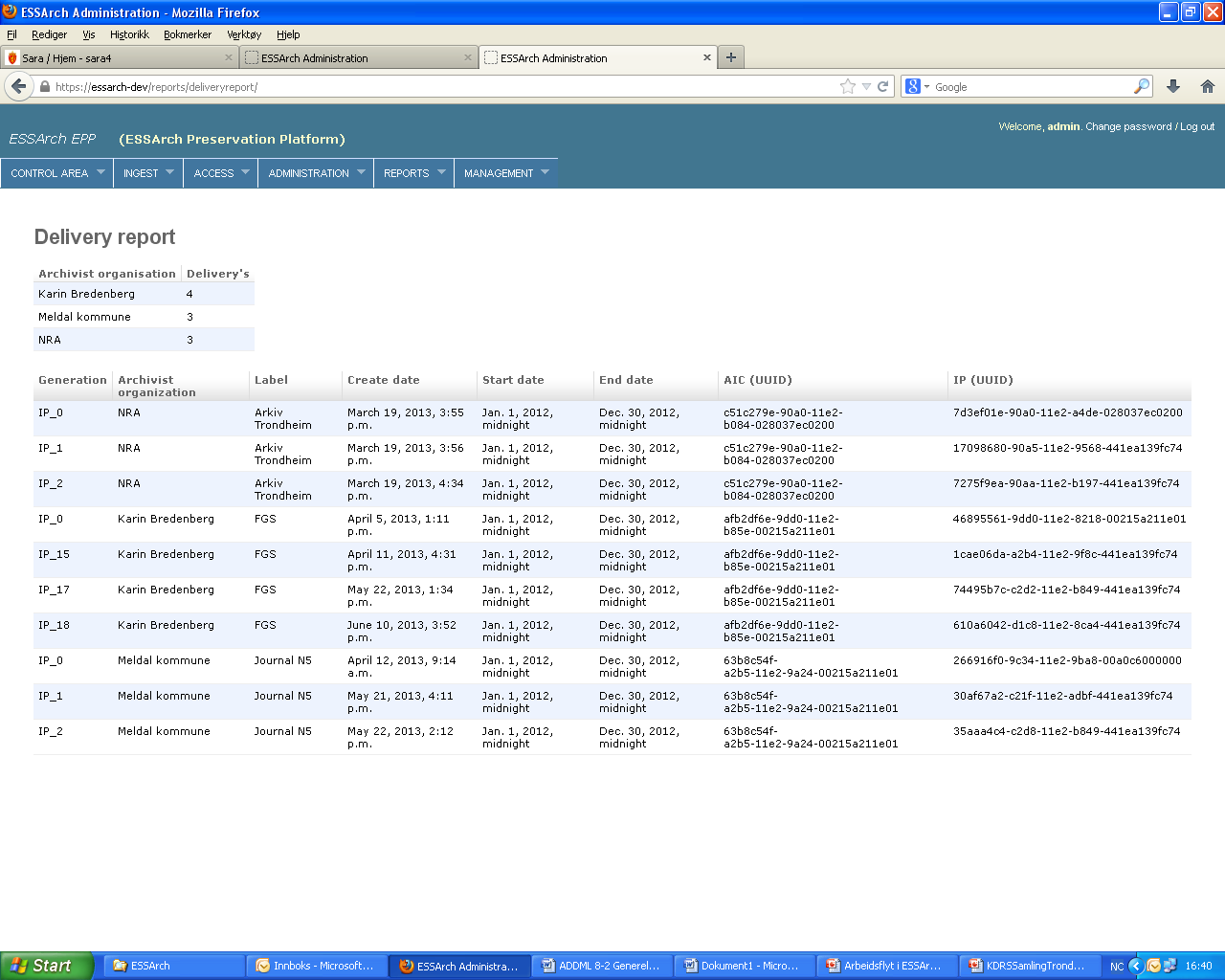Open URL history dropdown arrow
The width and height of the screenshot is (1225, 980).
[x=866, y=86]
